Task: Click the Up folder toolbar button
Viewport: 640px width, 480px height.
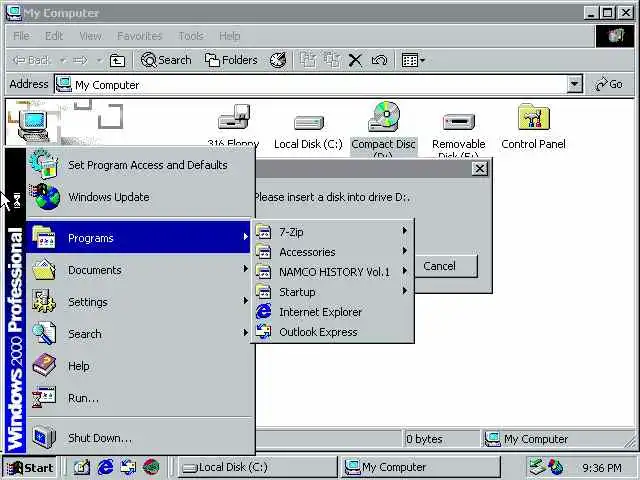Action: click(118, 60)
